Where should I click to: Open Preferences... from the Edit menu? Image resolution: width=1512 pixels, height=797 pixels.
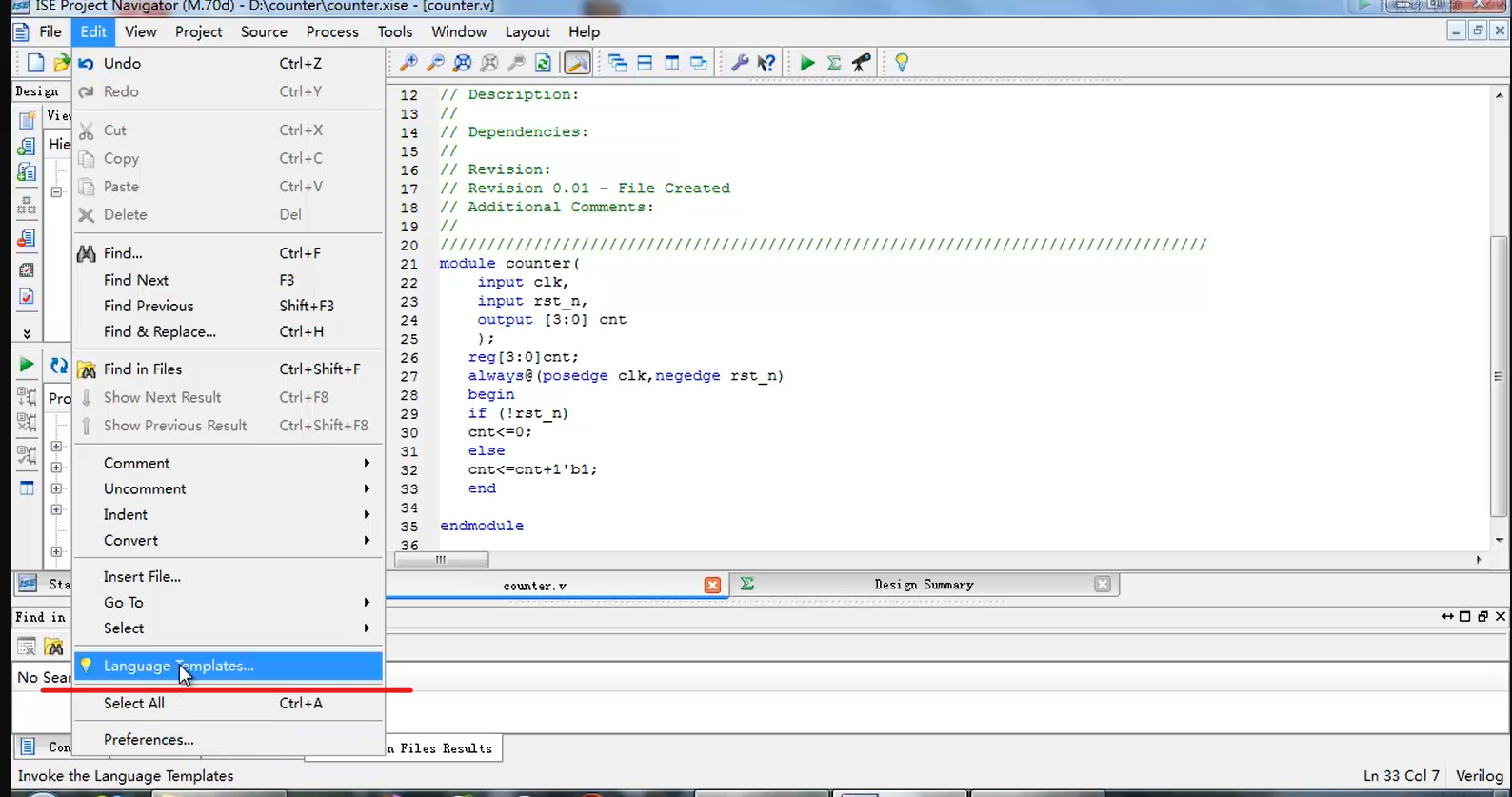point(229,739)
